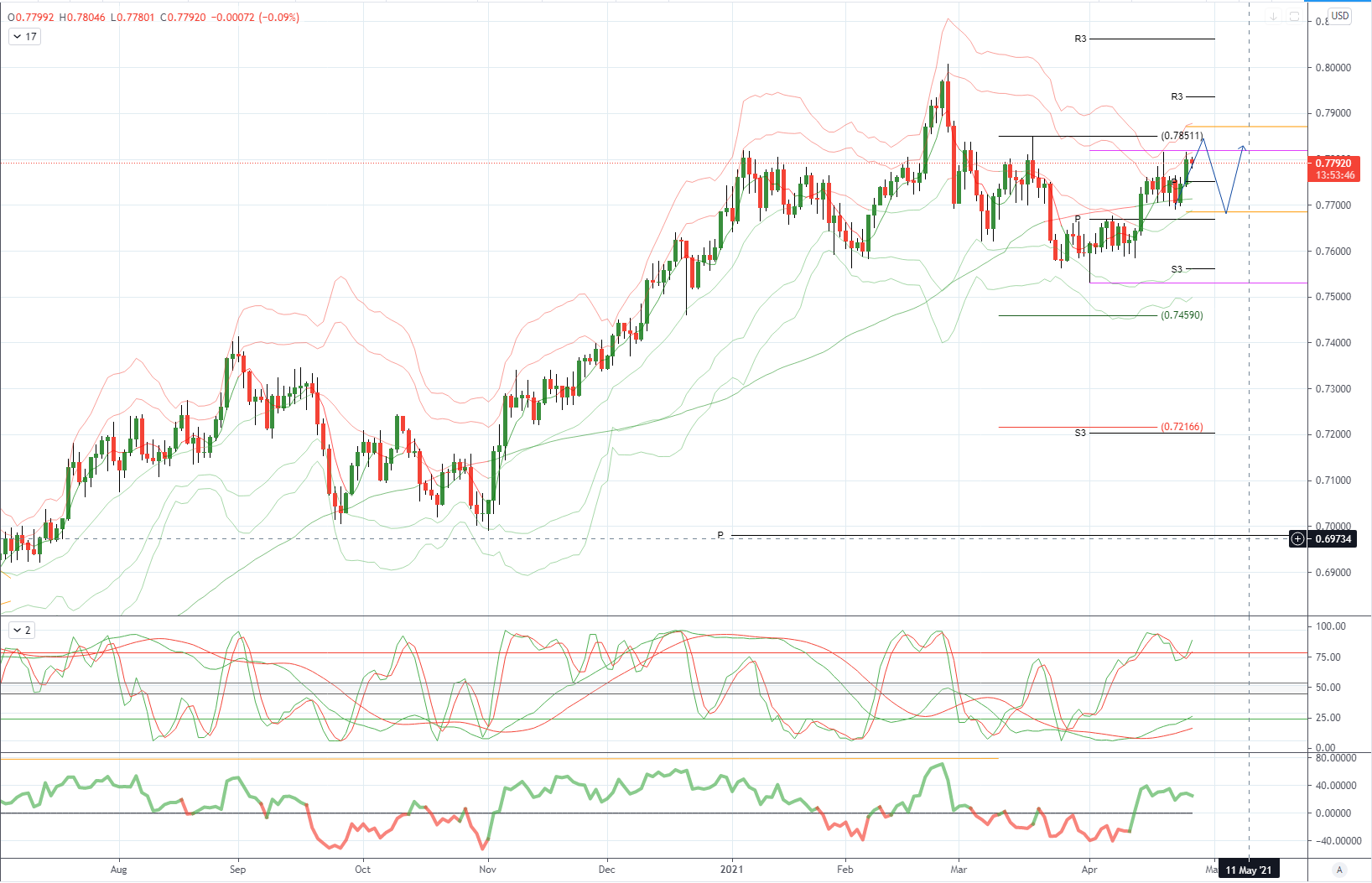The image size is (1372, 883).
Task: Click the plus icon beside 0.69734 price
Action: pos(1297,539)
